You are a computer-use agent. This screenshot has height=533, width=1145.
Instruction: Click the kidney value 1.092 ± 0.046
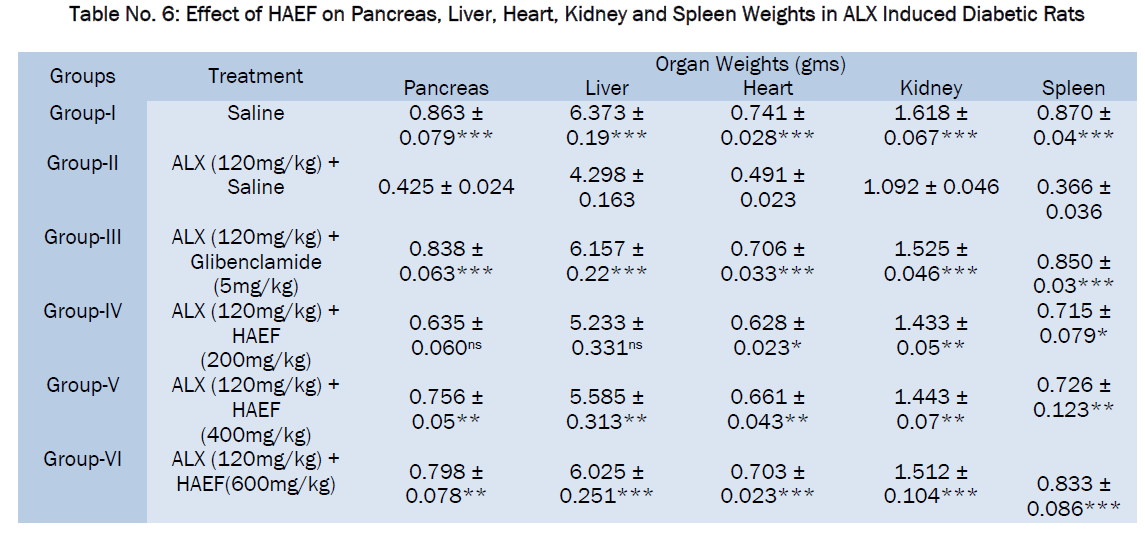click(x=931, y=187)
